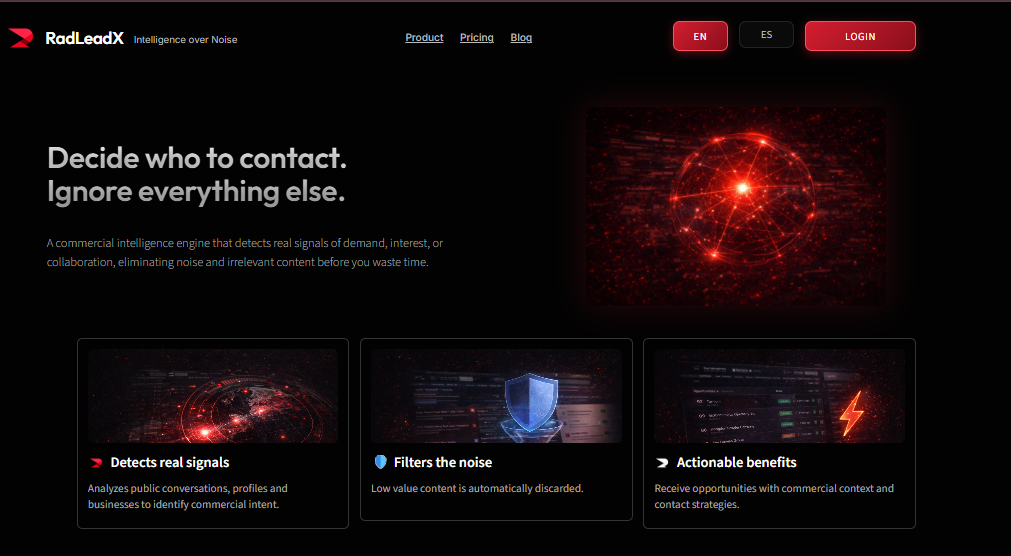Click the red arrow icon beside Detects real signals
This screenshot has height=556, width=1011.
(97, 462)
